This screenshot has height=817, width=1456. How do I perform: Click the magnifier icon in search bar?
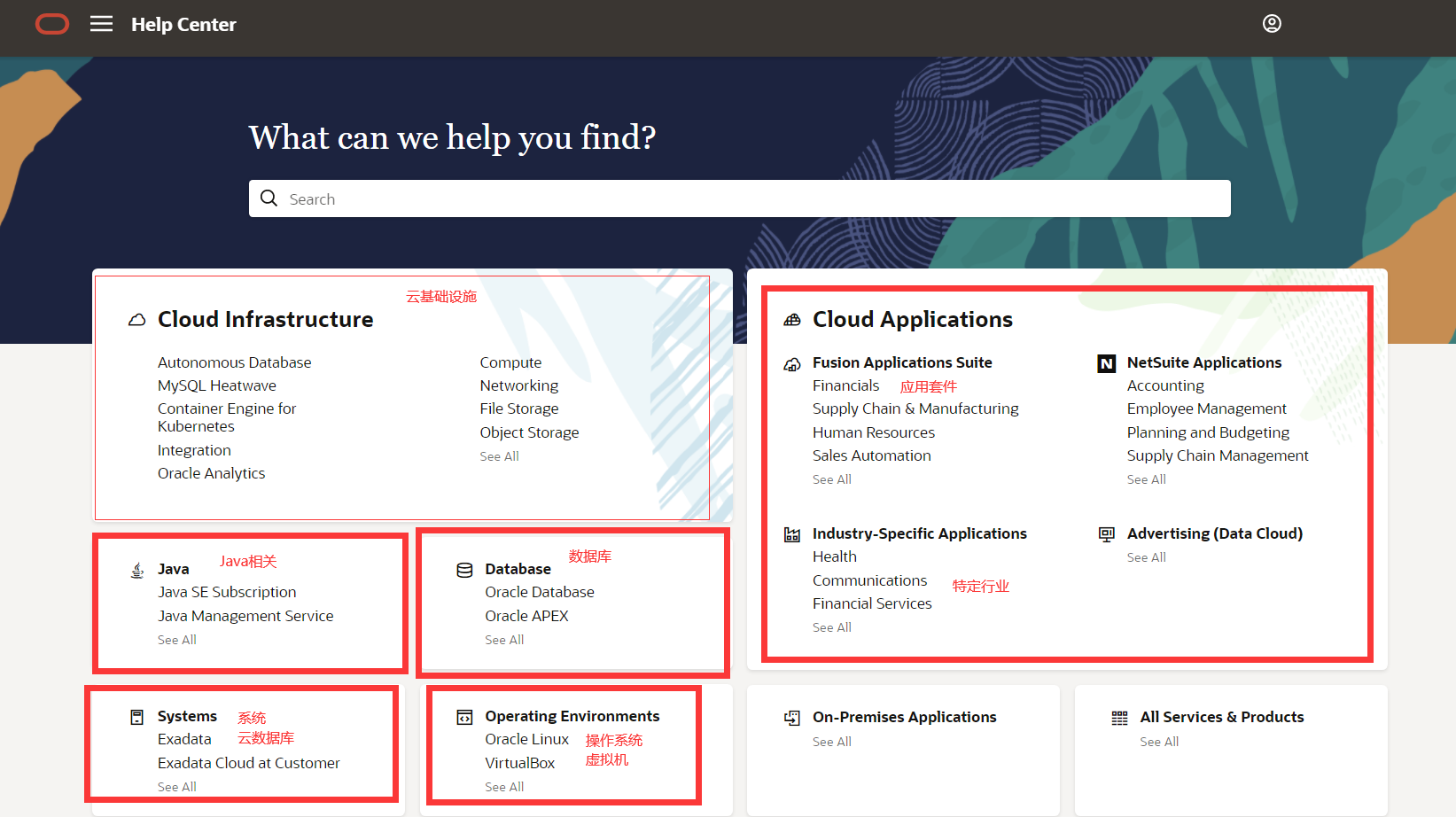click(269, 198)
